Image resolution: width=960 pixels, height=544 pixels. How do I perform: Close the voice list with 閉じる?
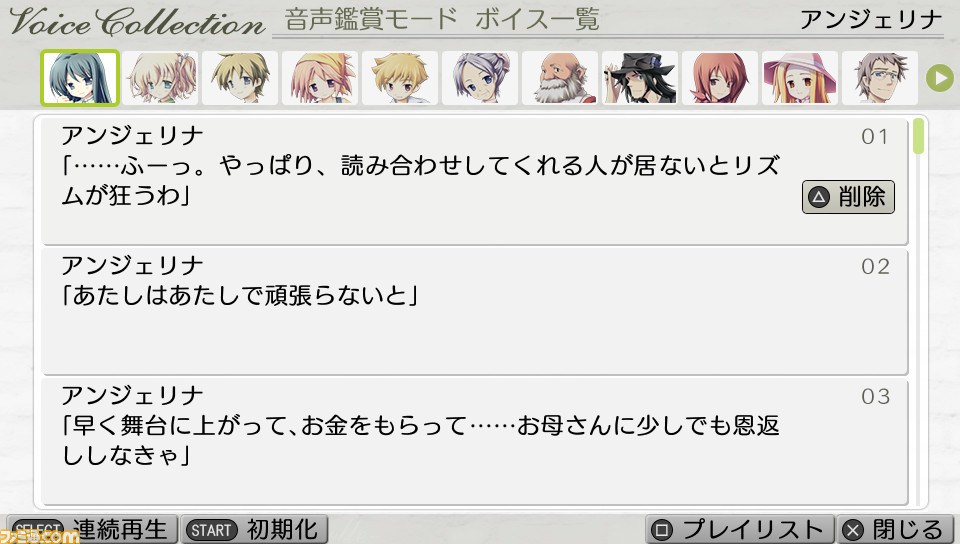click(x=895, y=529)
